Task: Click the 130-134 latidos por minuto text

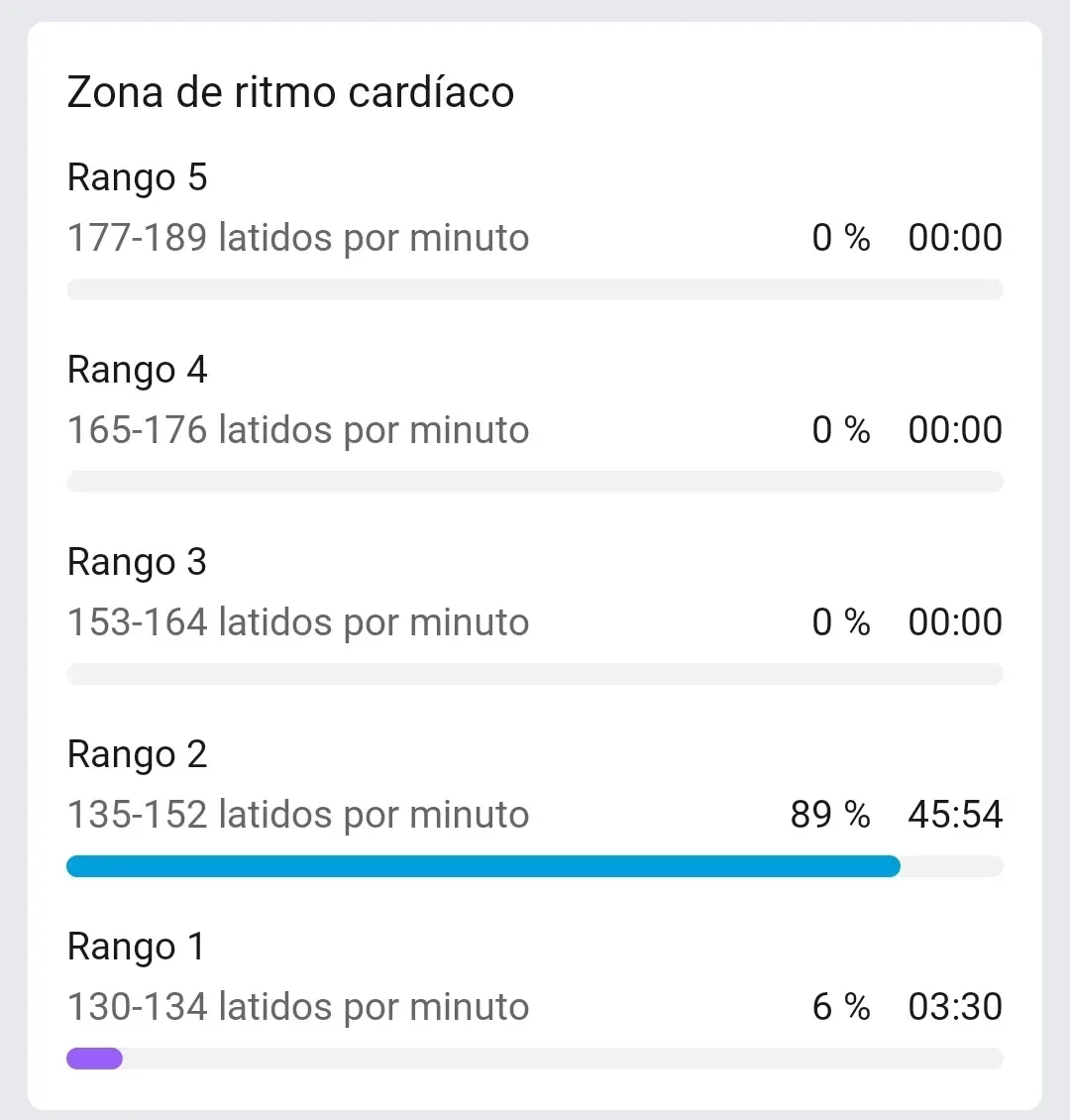Action: click(x=298, y=1006)
